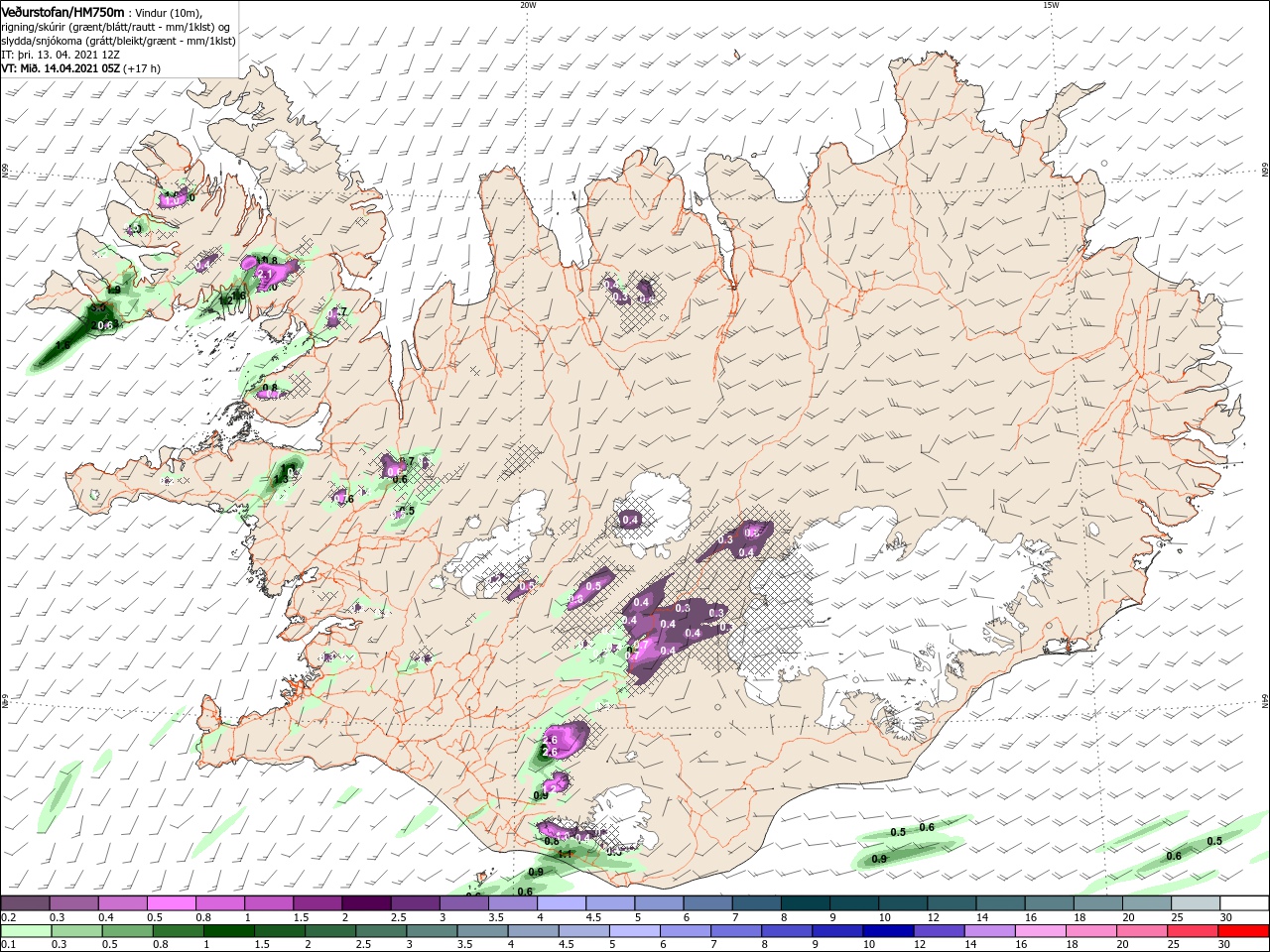Select the grey-green 3–3.5 rain legend swatch
Image resolution: width=1270 pixels, height=952 pixels.
point(433,931)
